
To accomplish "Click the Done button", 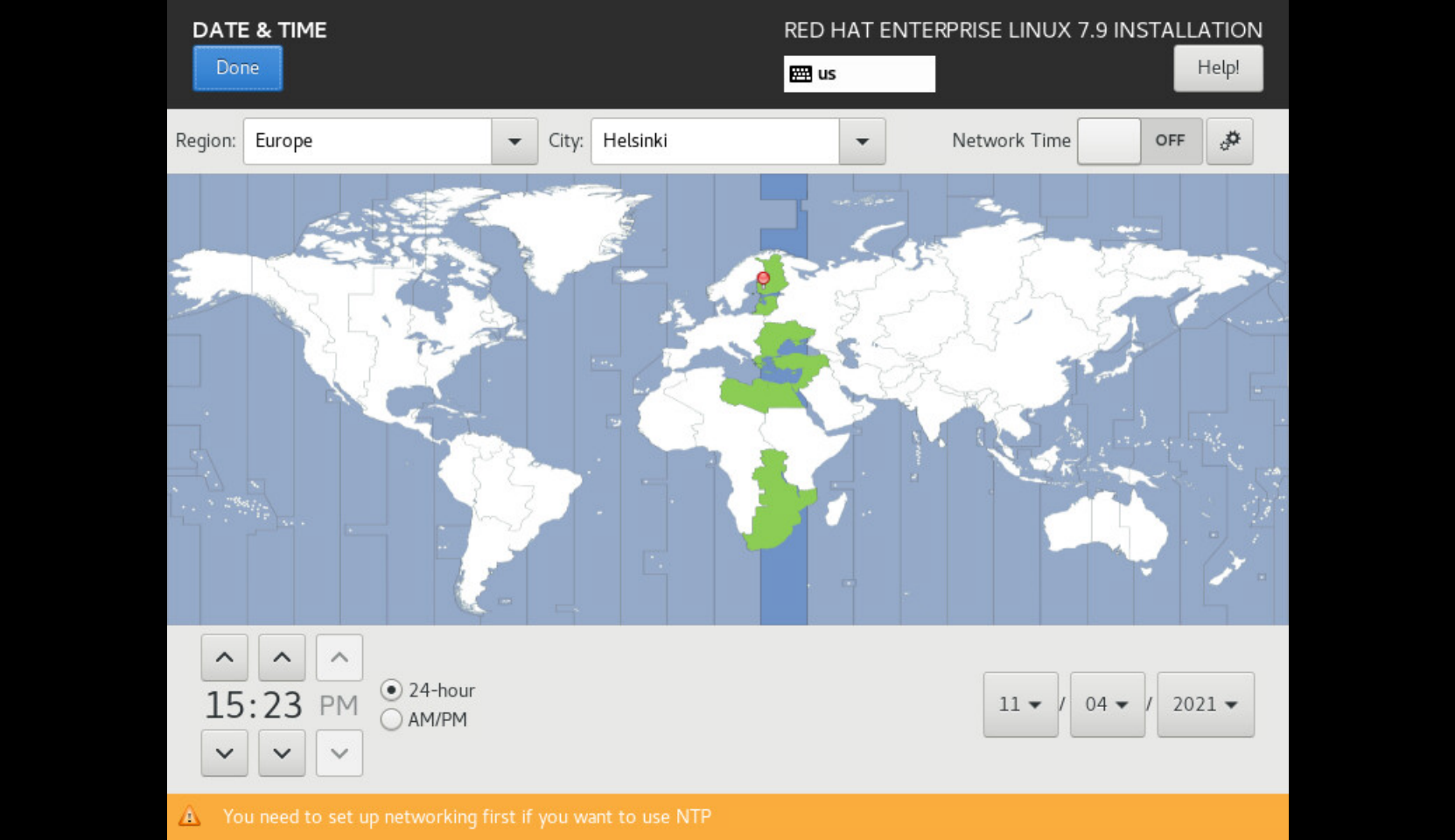I will click(237, 68).
